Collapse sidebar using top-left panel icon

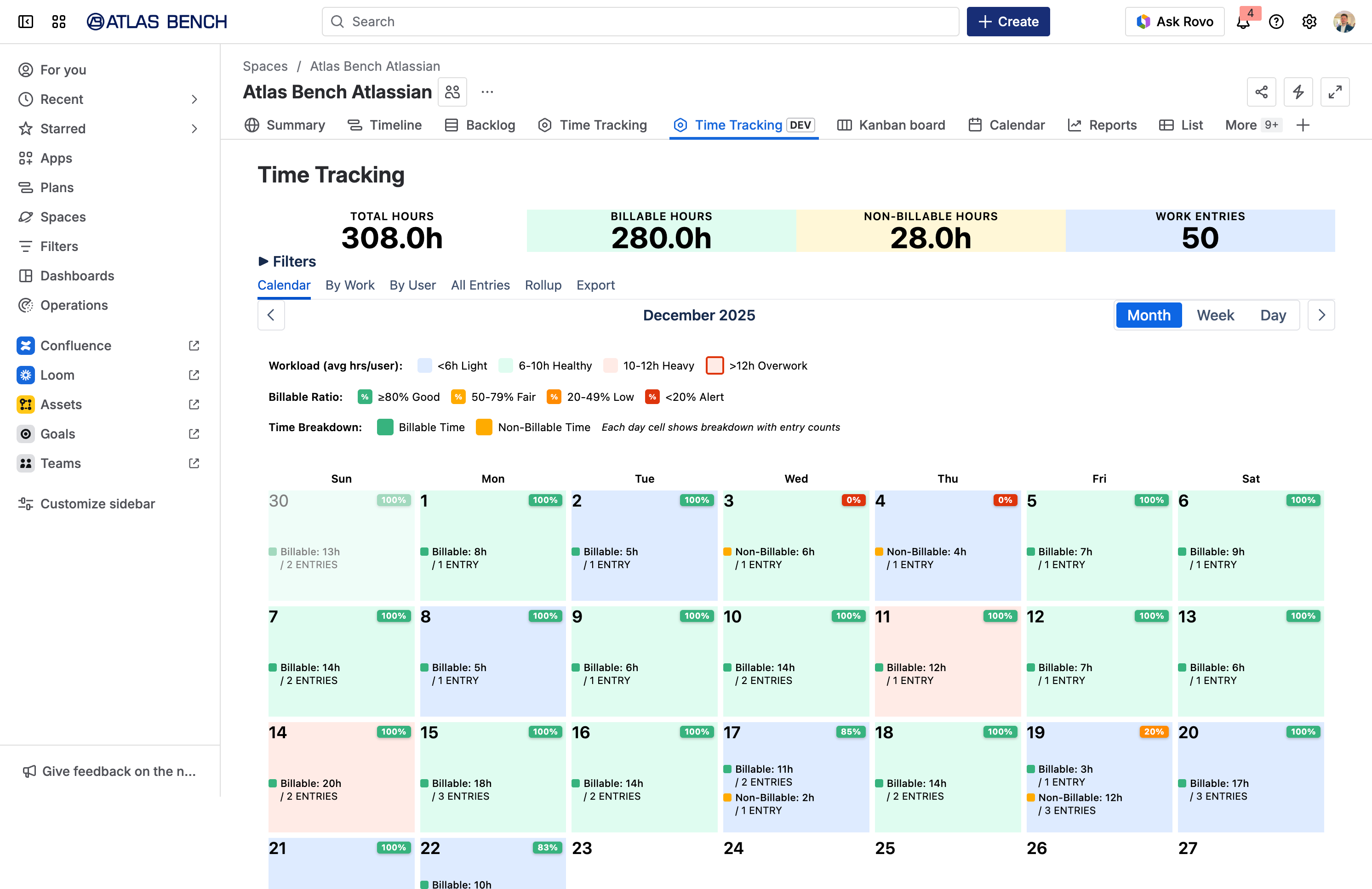click(25, 22)
